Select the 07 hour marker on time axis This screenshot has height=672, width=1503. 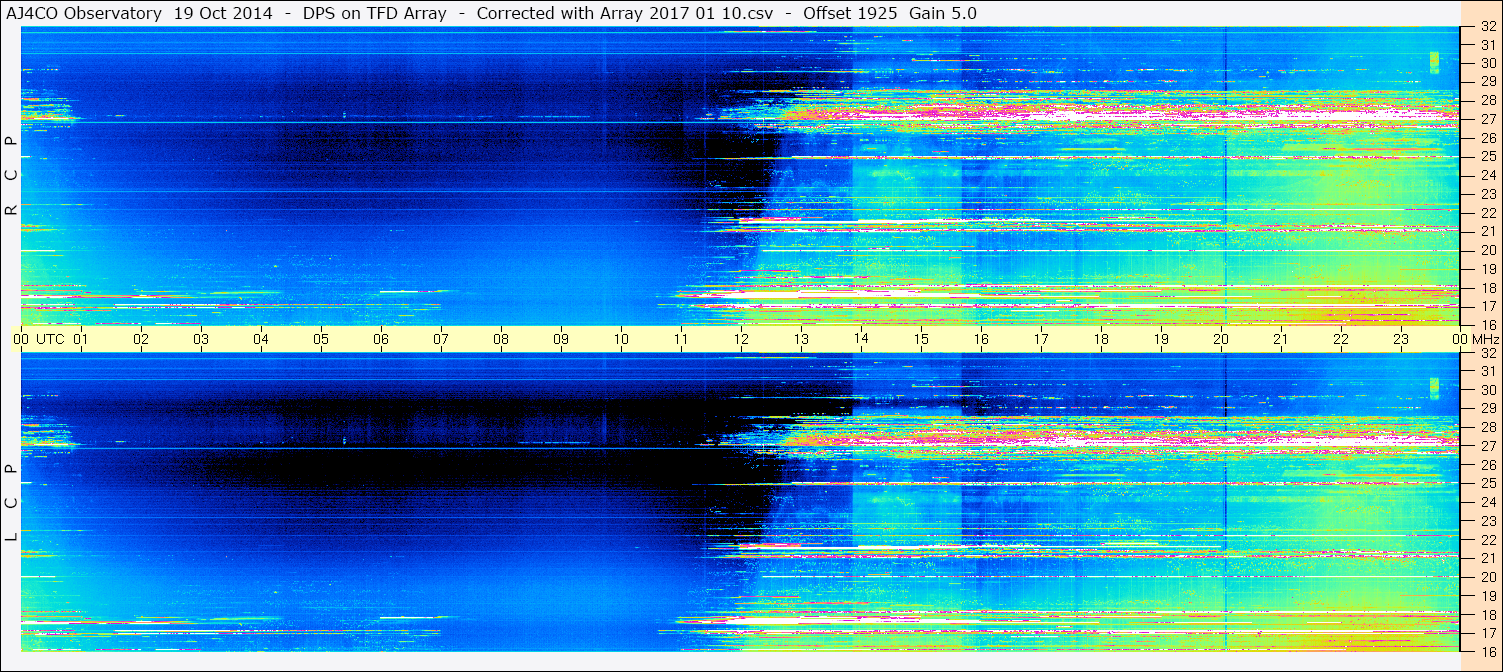(x=441, y=339)
